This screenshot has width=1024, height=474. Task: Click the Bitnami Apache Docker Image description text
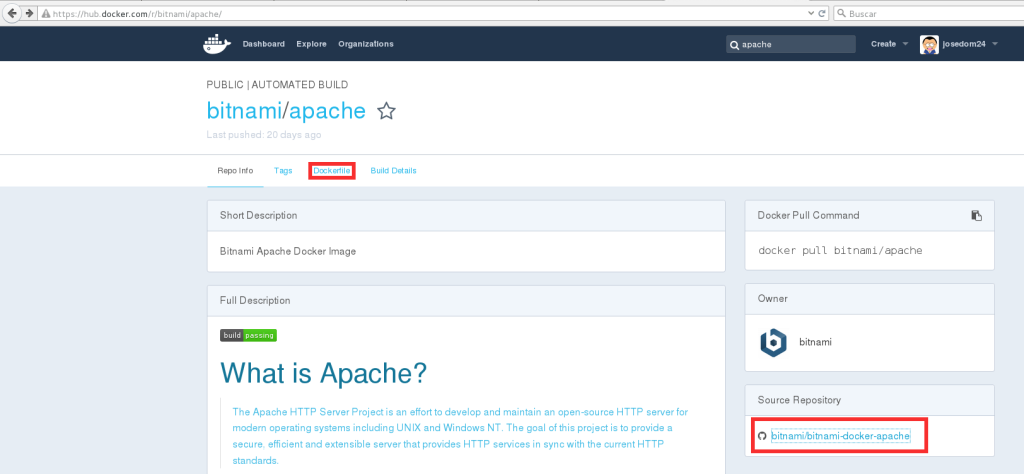tap(288, 251)
